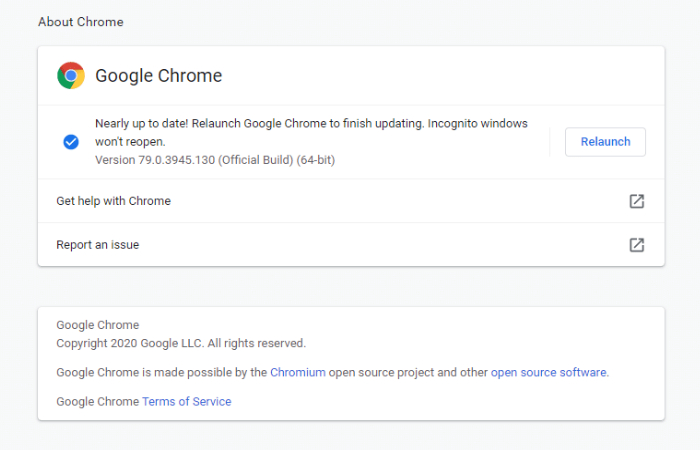Click the Relaunch button
Image resolution: width=700 pixels, height=450 pixels.
605,142
